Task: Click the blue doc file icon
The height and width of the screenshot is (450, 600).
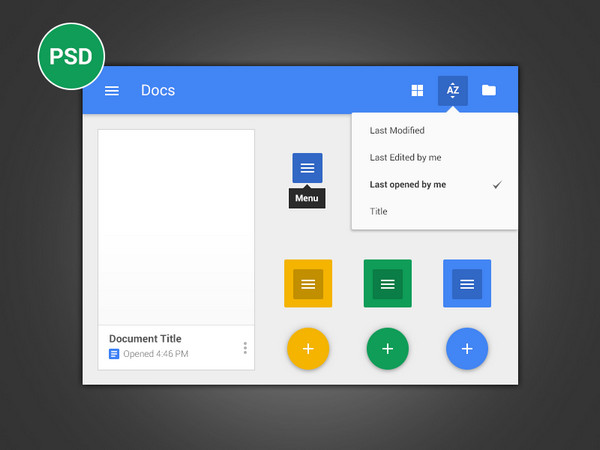Action: point(114,354)
